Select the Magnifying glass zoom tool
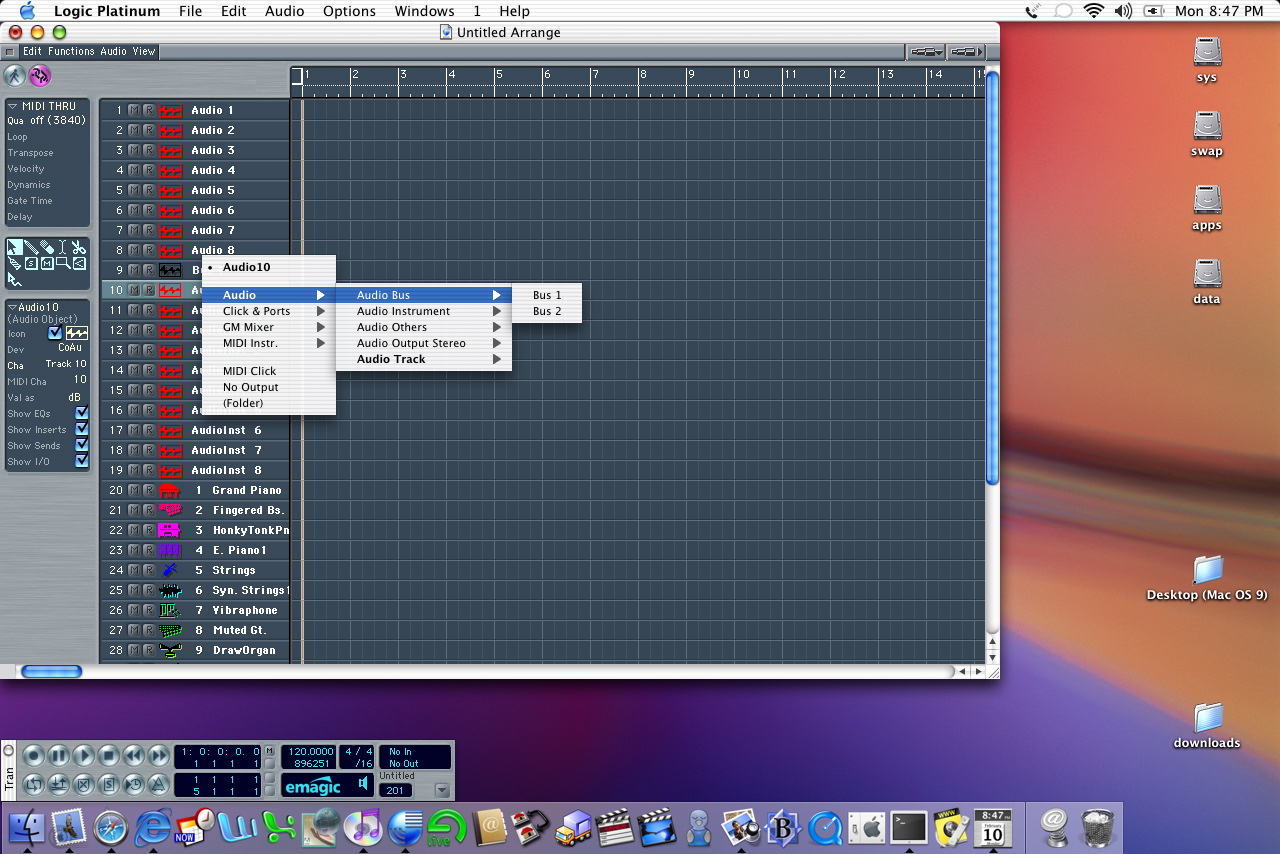1280x854 pixels. pos(62,263)
